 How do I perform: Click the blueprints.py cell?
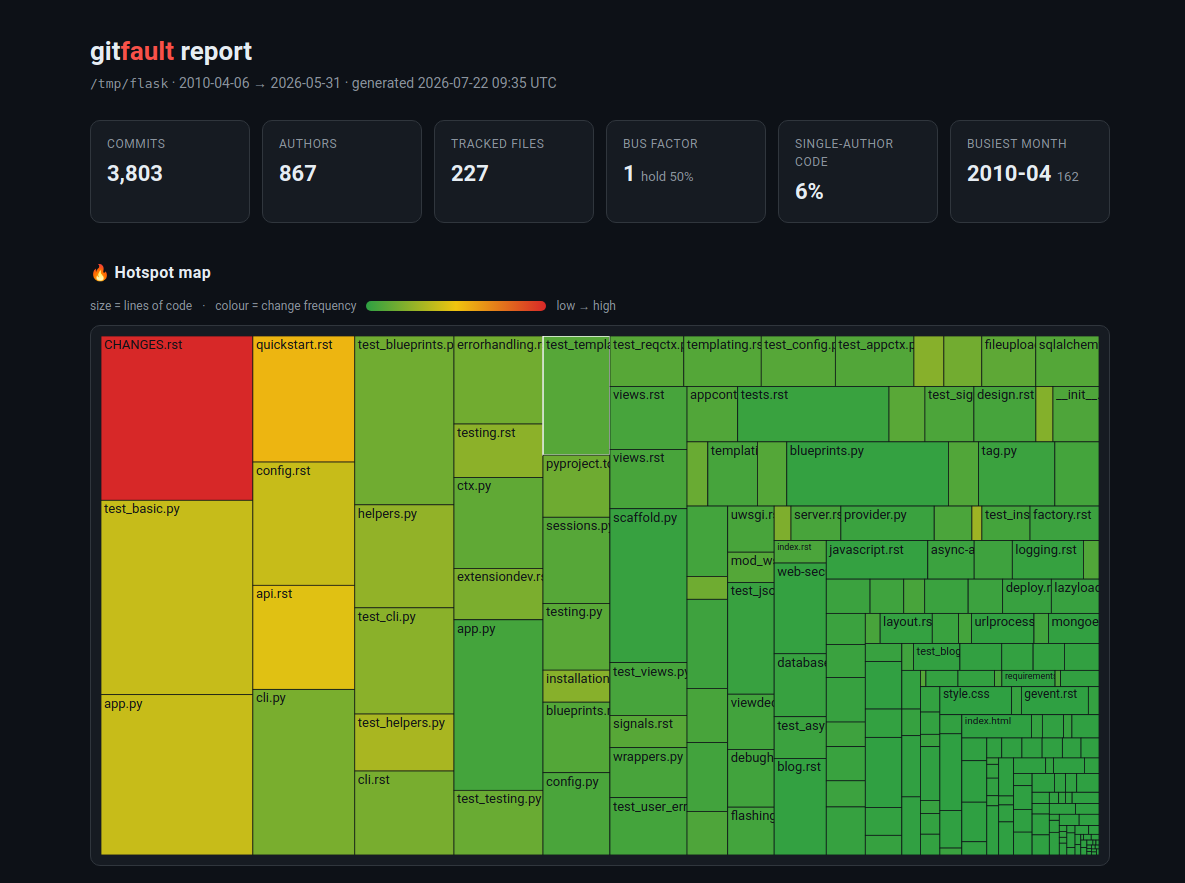click(868, 474)
